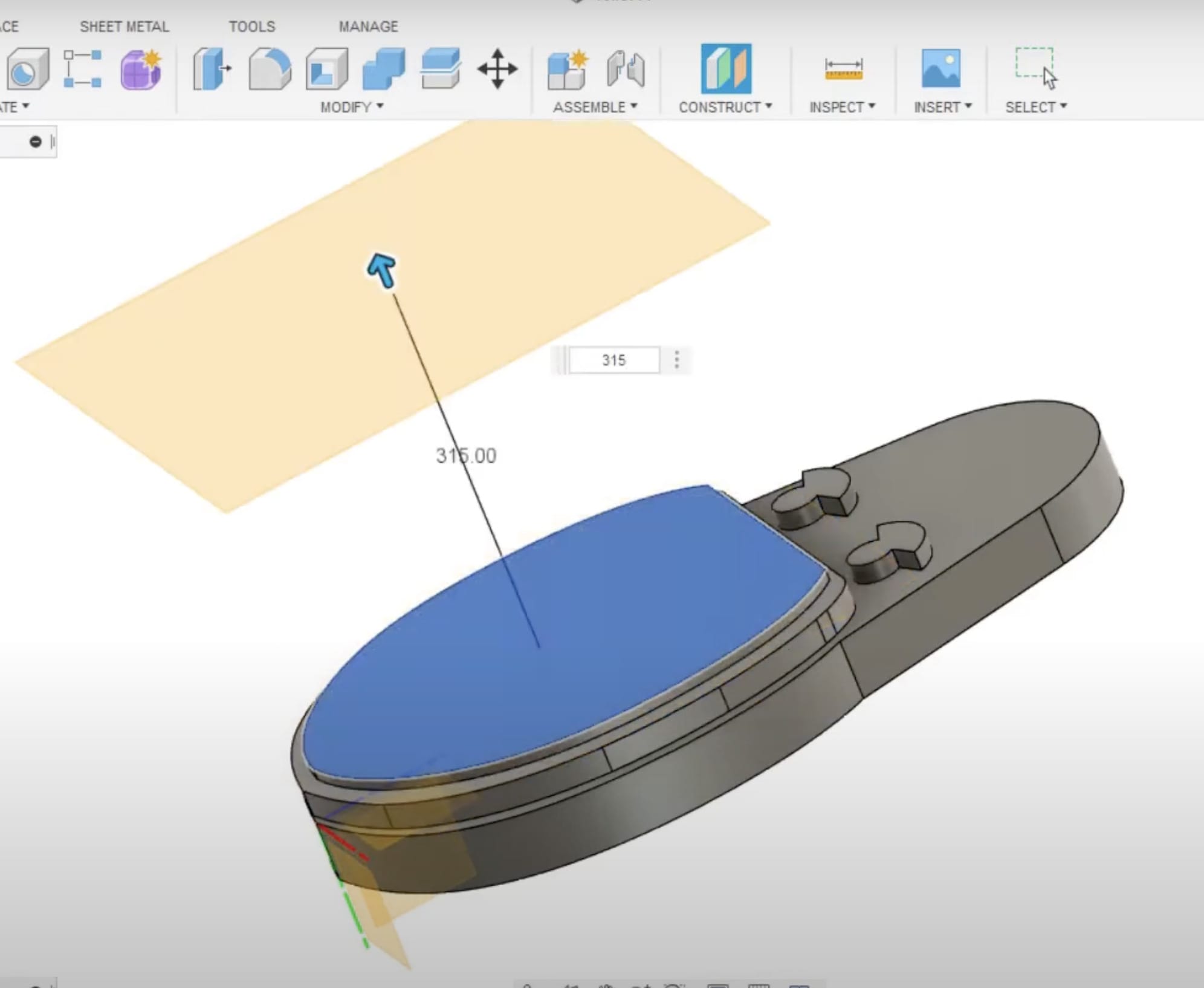This screenshot has height=988, width=1204.
Task: Click the Insert image icon
Action: coord(941,68)
